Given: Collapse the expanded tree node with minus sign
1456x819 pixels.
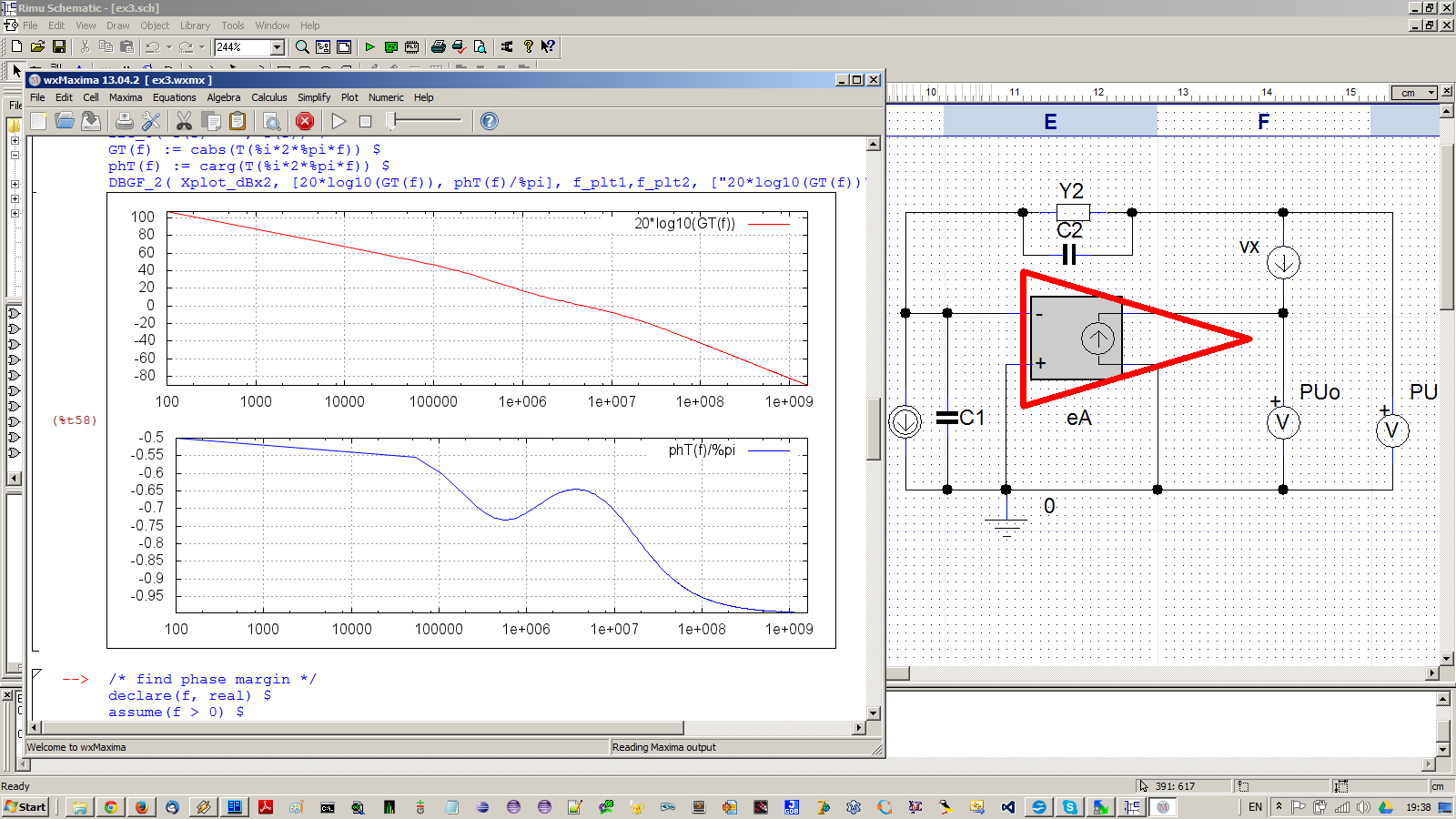Looking at the screenshot, I should pos(15,155).
